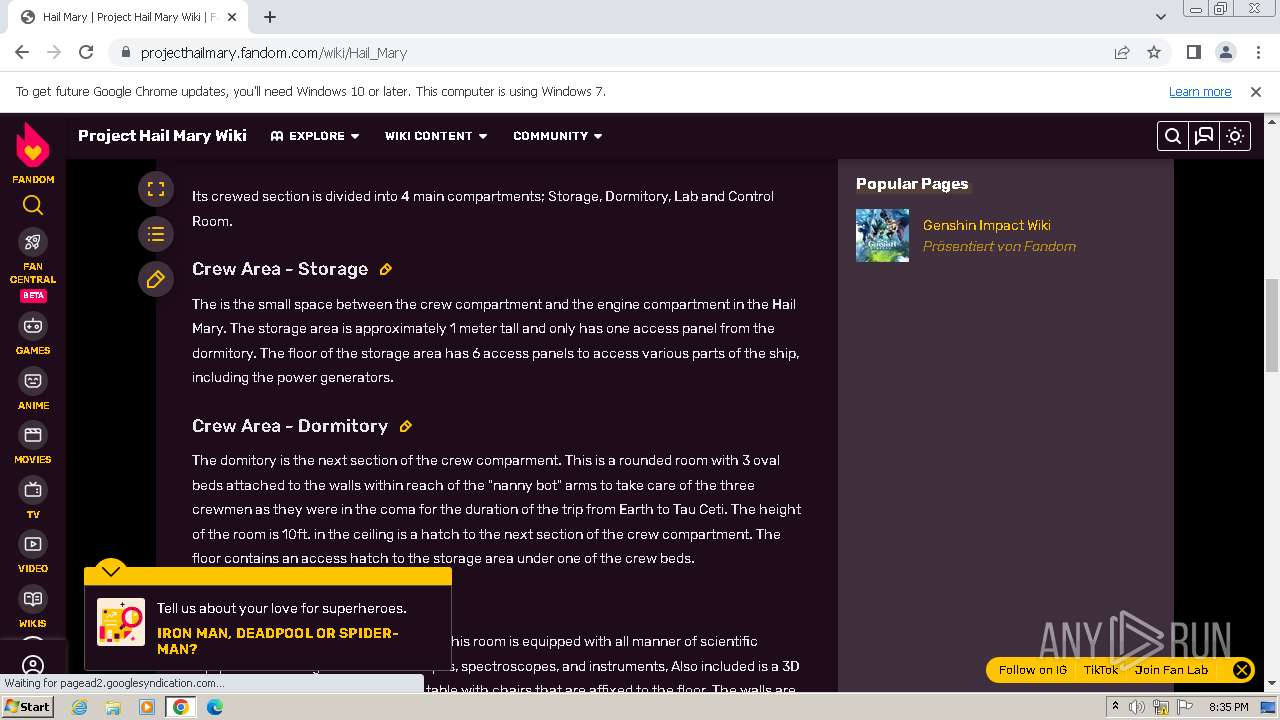The image size is (1280, 720).
Task: Click Popular Pages heading
Action: (912, 184)
